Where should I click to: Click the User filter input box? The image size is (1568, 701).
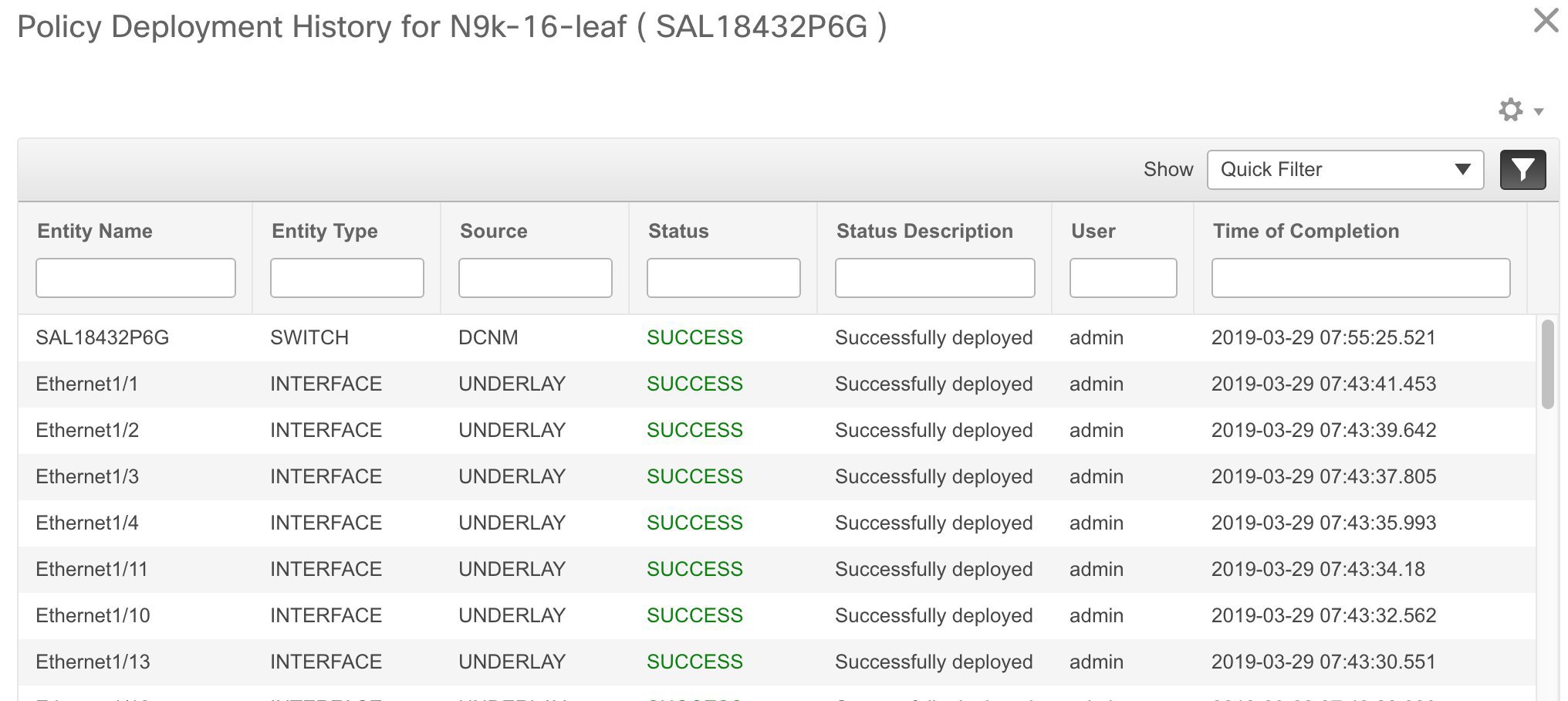pyautogui.click(x=1124, y=278)
